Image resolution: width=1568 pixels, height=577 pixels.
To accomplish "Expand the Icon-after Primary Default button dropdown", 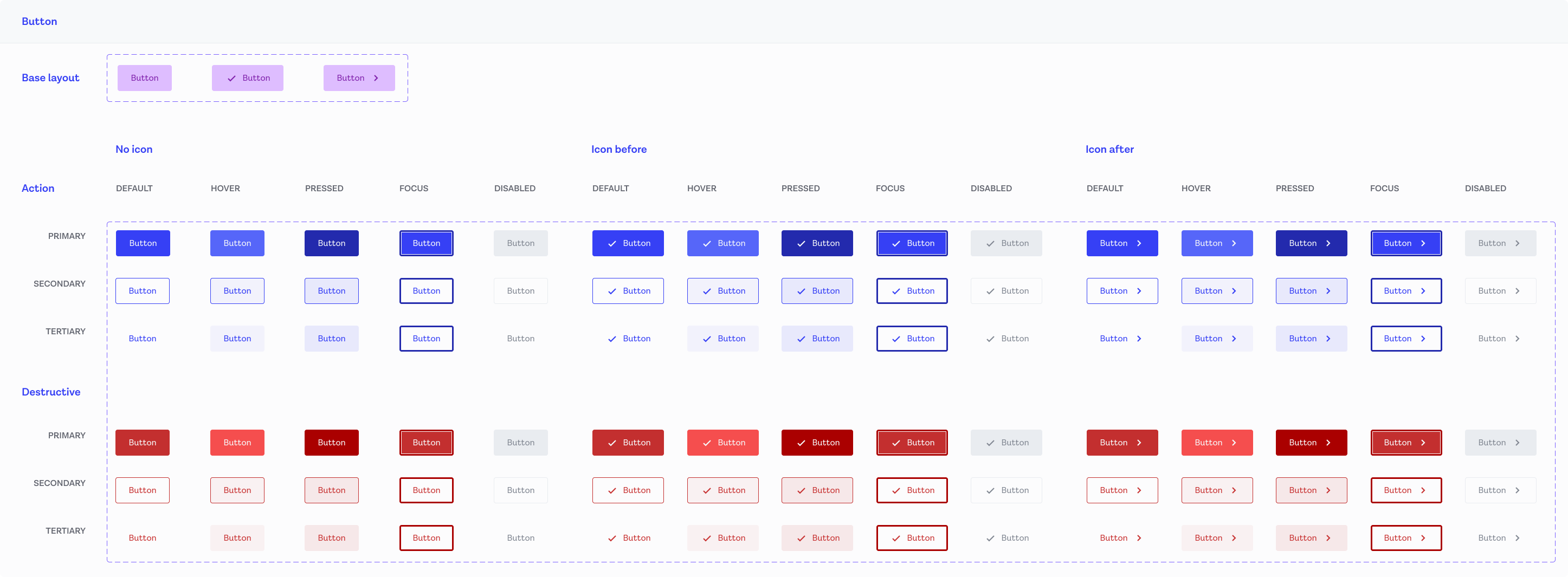I will click(x=1122, y=243).
